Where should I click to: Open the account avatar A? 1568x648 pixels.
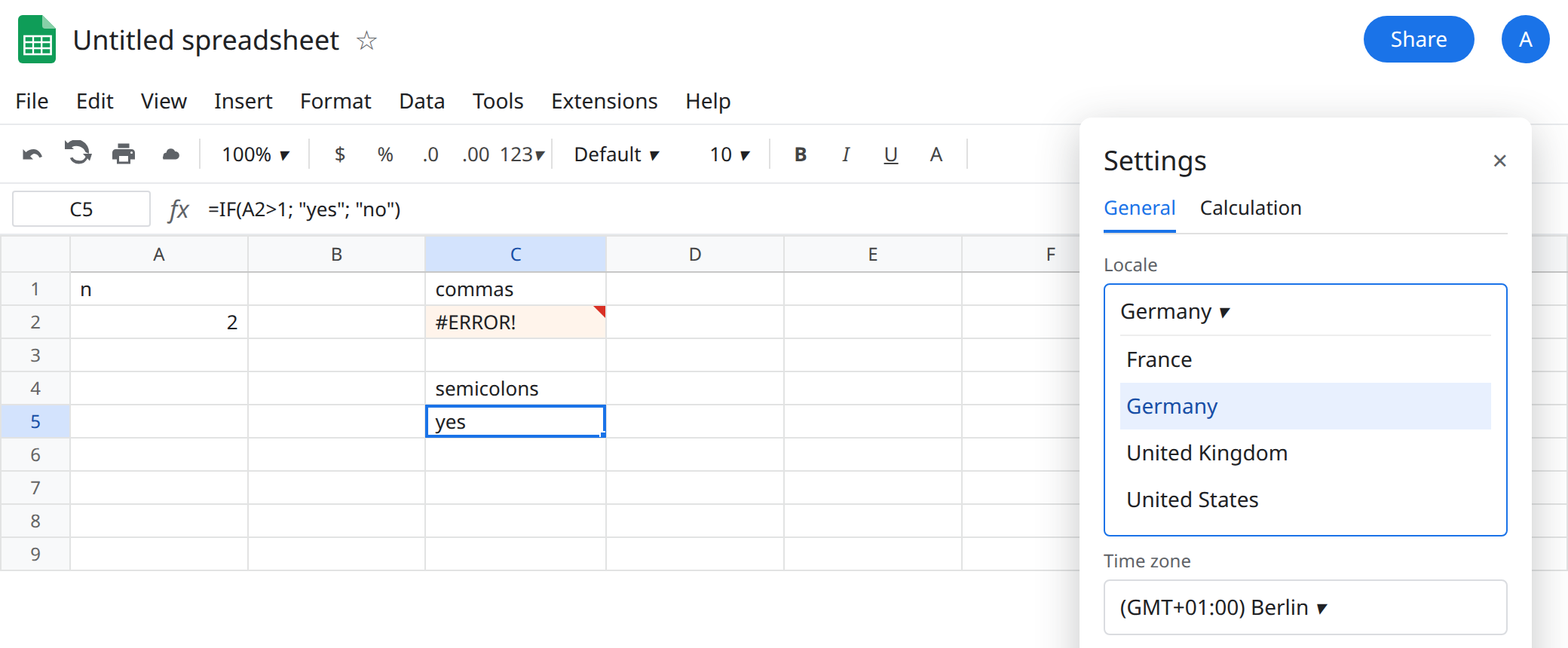coord(1525,39)
